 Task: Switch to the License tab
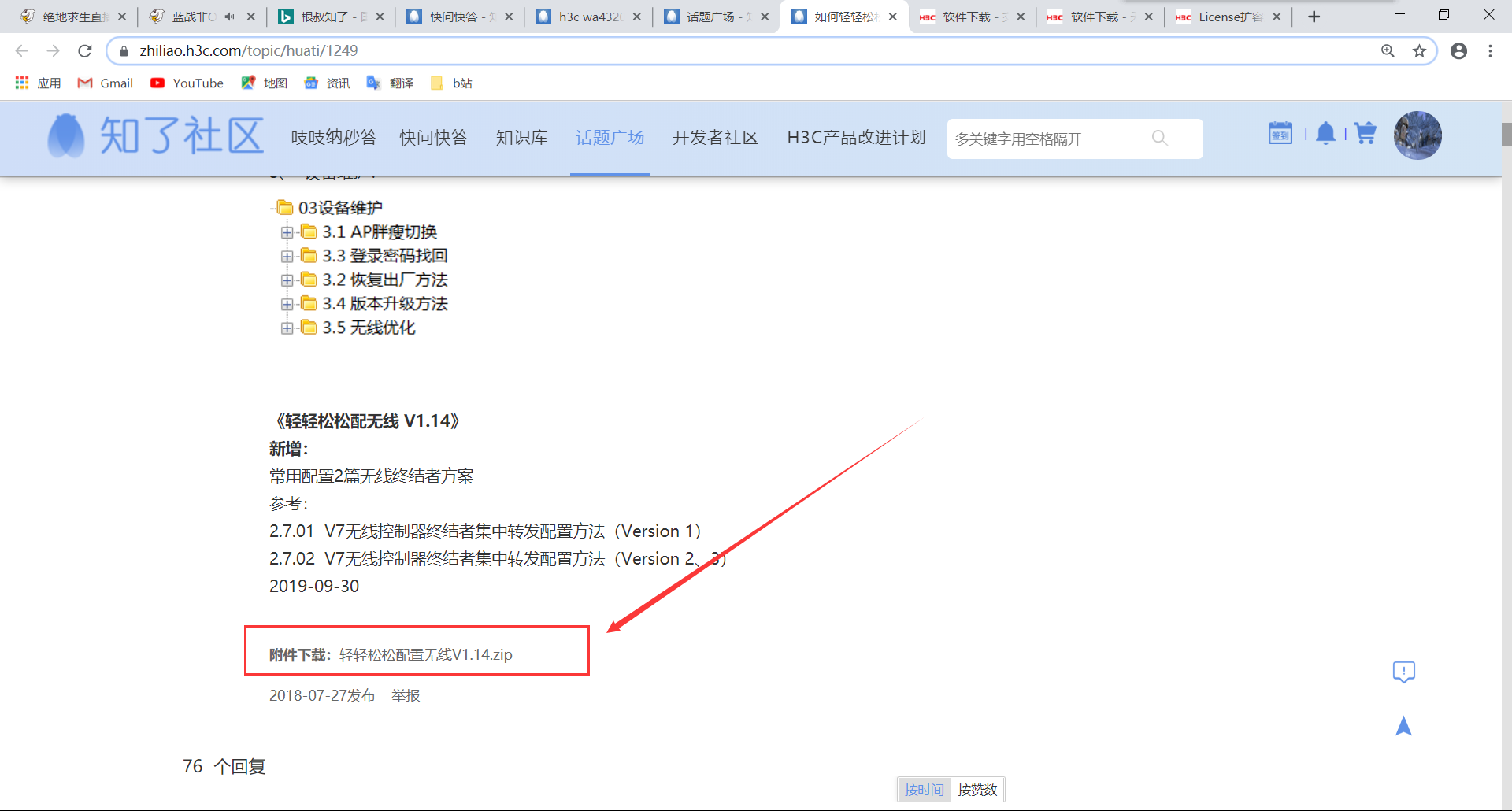(x=1228, y=17)
